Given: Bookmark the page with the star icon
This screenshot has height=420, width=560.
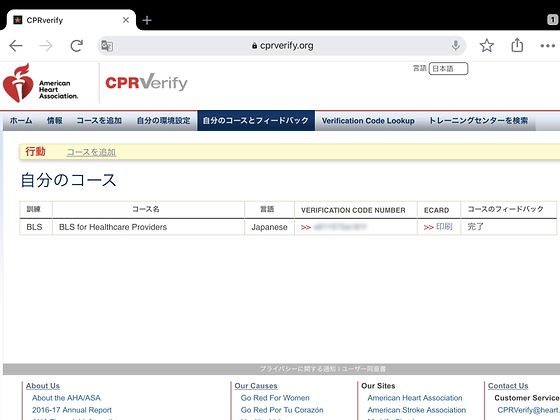Looking at the screenshot, I should pos(486,46).
